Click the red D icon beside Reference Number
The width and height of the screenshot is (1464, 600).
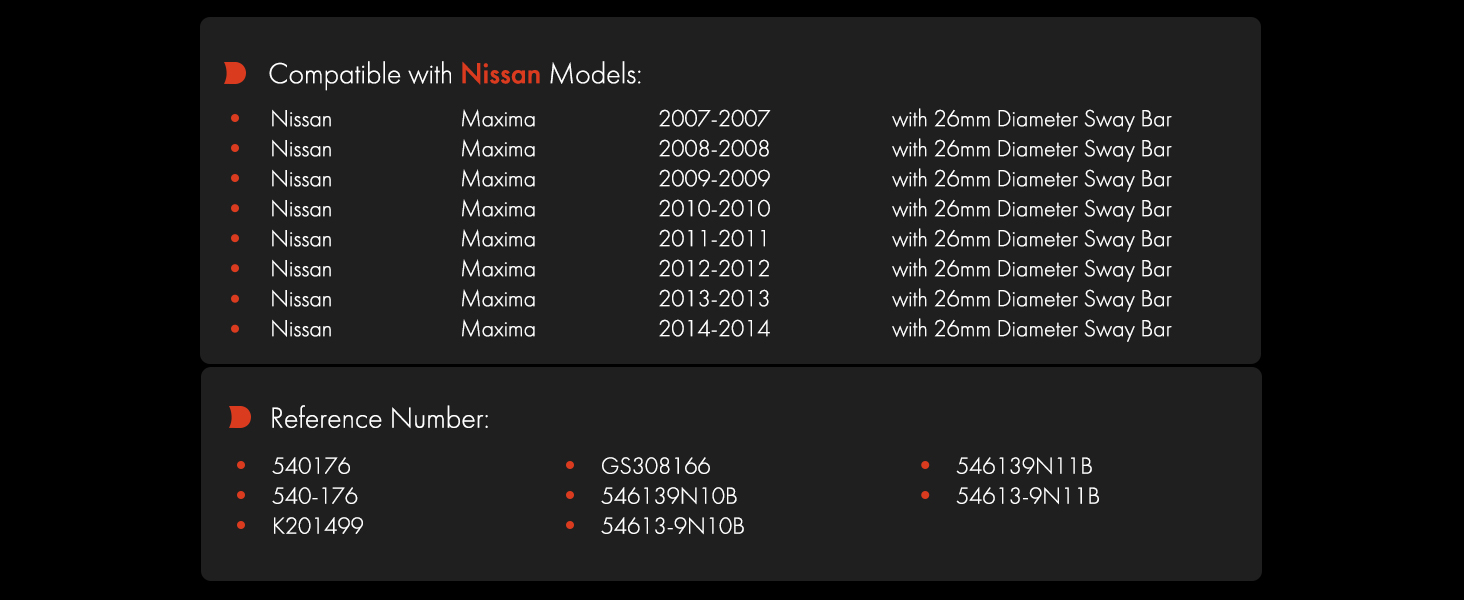point(239,417)
